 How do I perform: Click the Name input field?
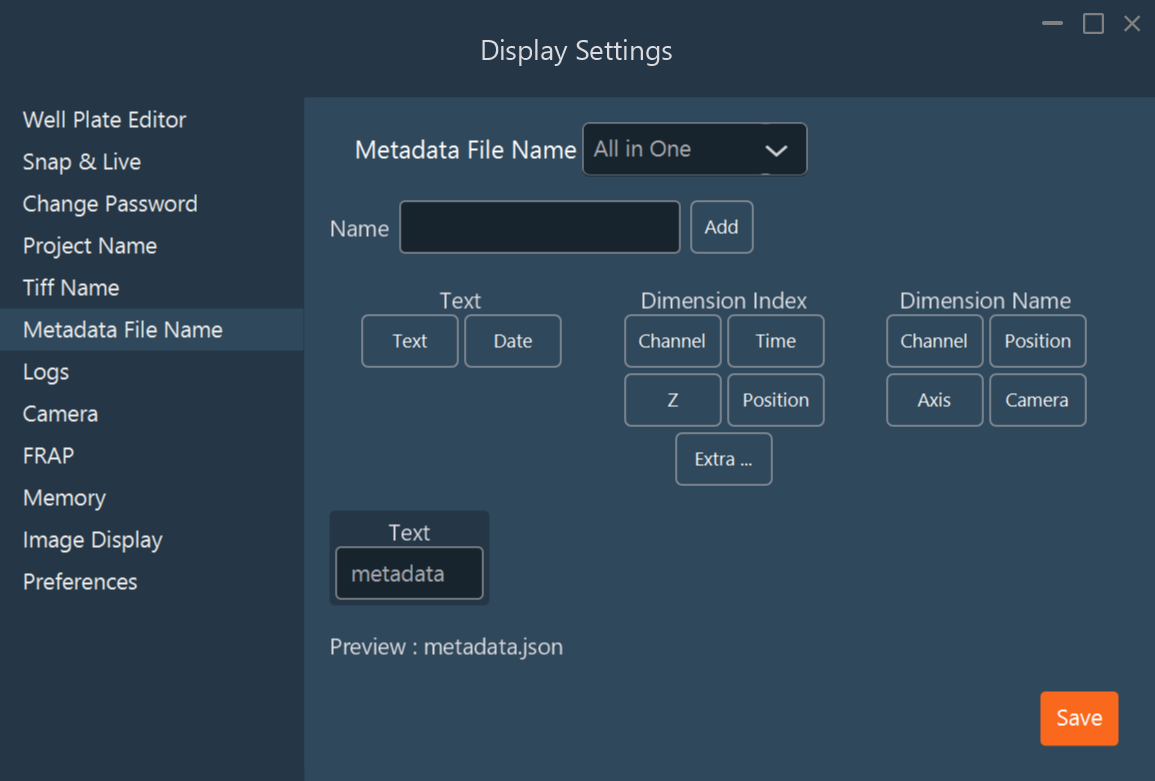pyautogui.click(x=539, y=227)
